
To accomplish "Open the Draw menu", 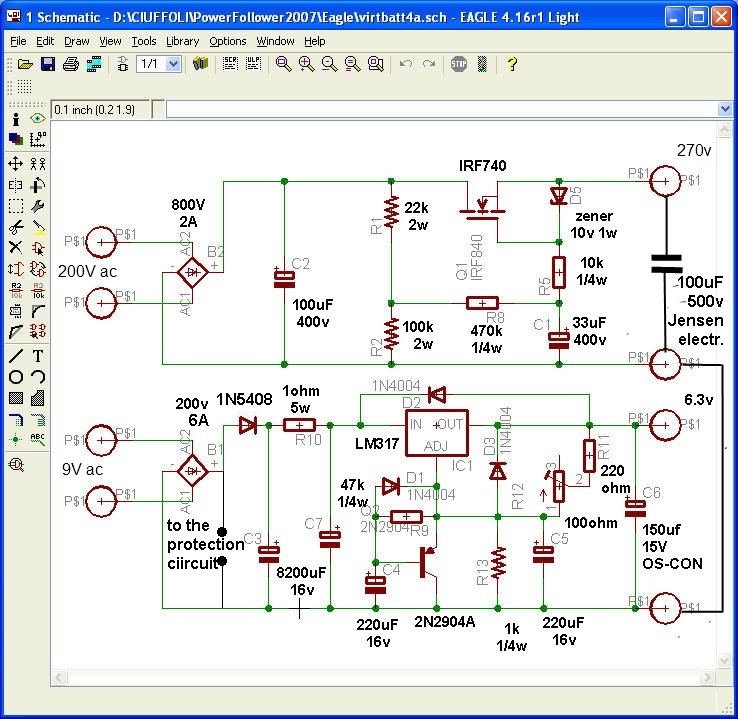I will click(77, 41).
